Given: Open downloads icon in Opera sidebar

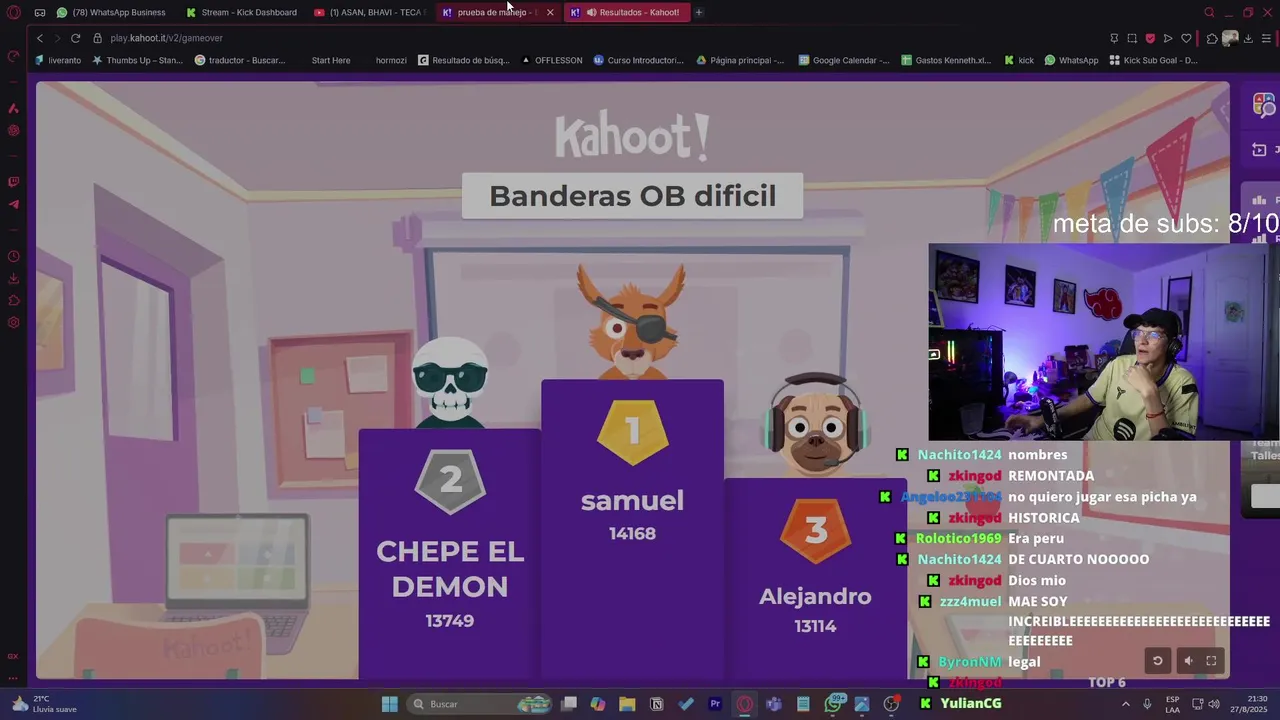Looking at the screenshot, I should coord(13,278).
